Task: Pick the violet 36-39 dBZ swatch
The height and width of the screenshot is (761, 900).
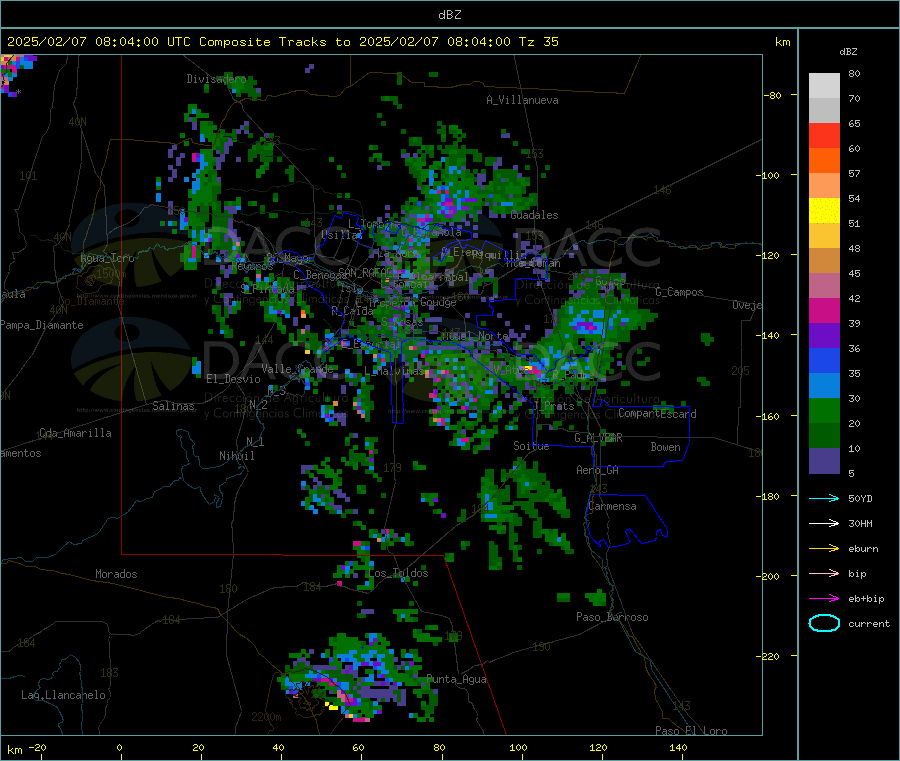Action: tap(824, 336)
